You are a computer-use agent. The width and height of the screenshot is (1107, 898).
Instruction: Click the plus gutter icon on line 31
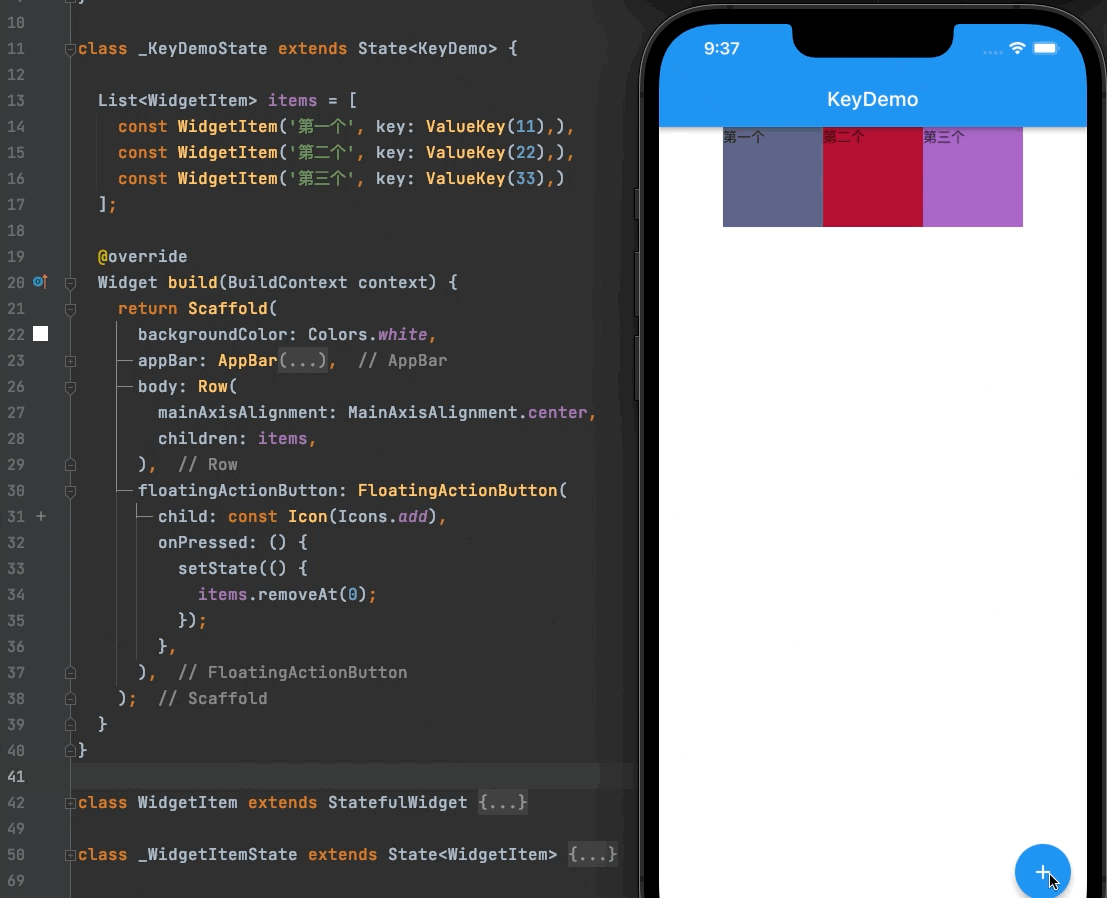pos(41,516)
